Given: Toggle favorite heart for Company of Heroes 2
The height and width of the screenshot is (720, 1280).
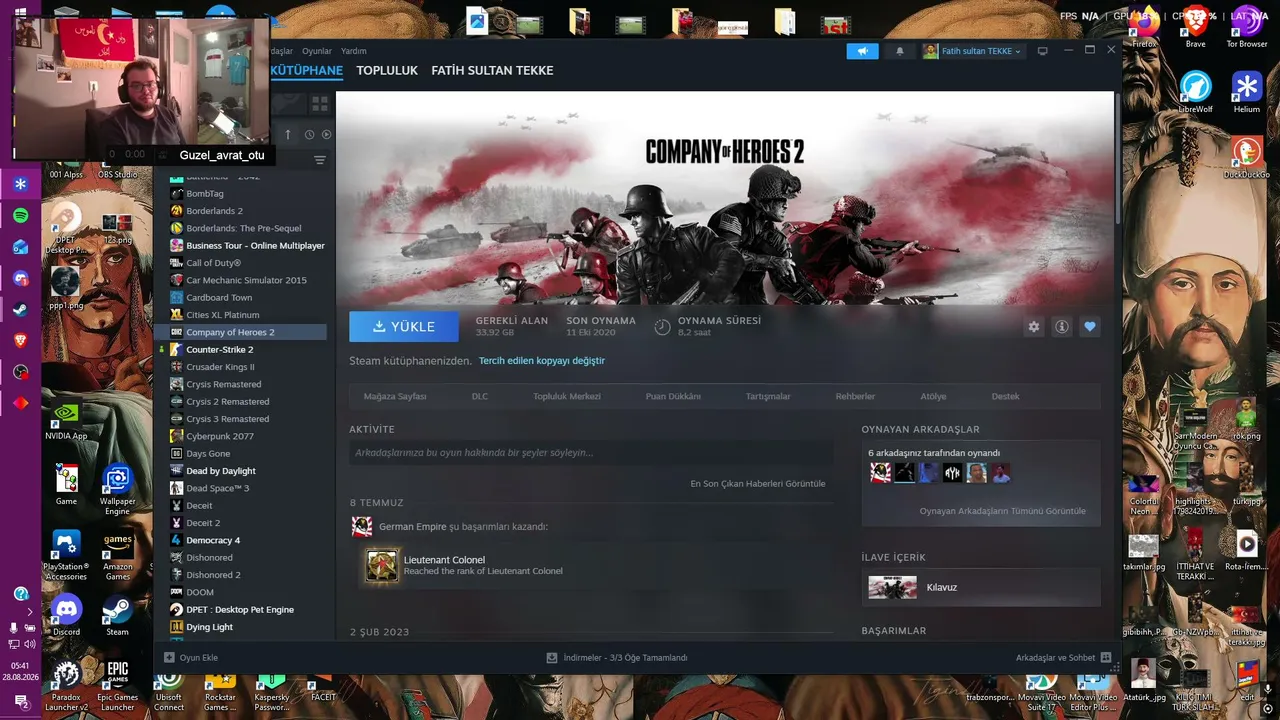Looking at the screenshot, I should 1090,327.
